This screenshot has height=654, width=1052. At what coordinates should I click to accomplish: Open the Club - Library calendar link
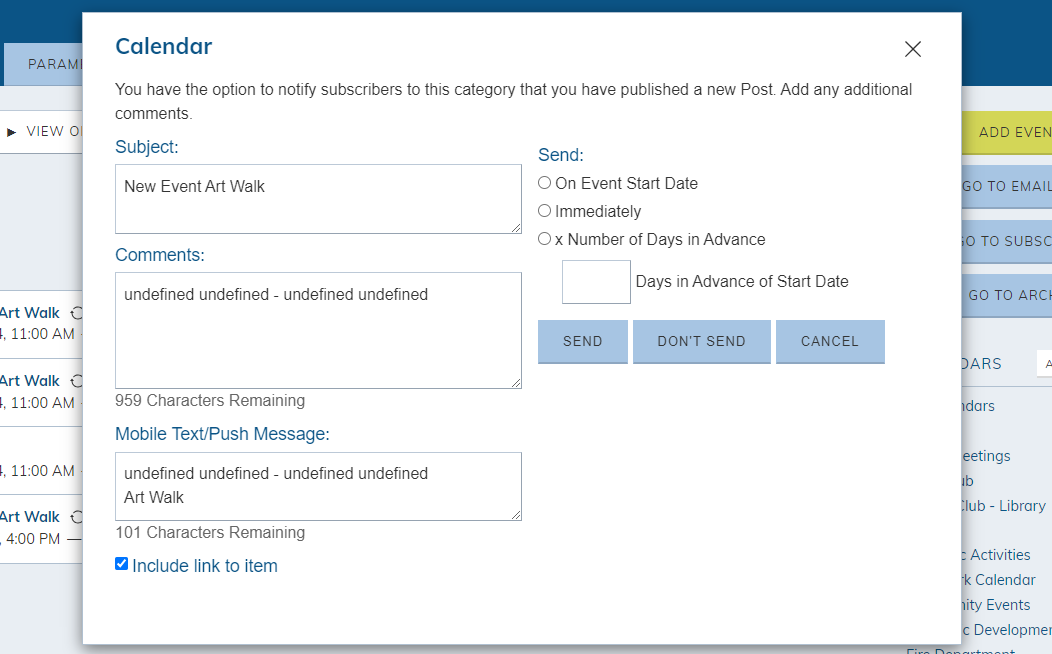click(1003, 506)
